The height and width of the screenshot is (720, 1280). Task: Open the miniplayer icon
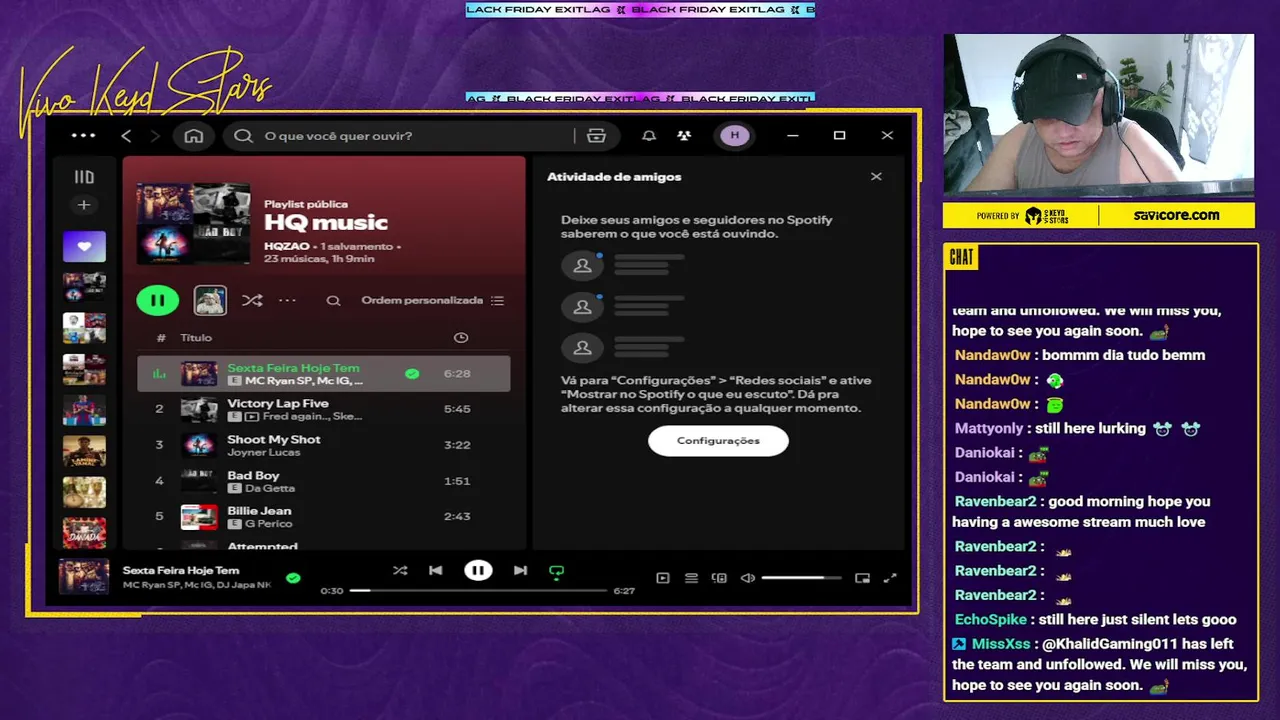pyautogui.click(x=862, y=578)
